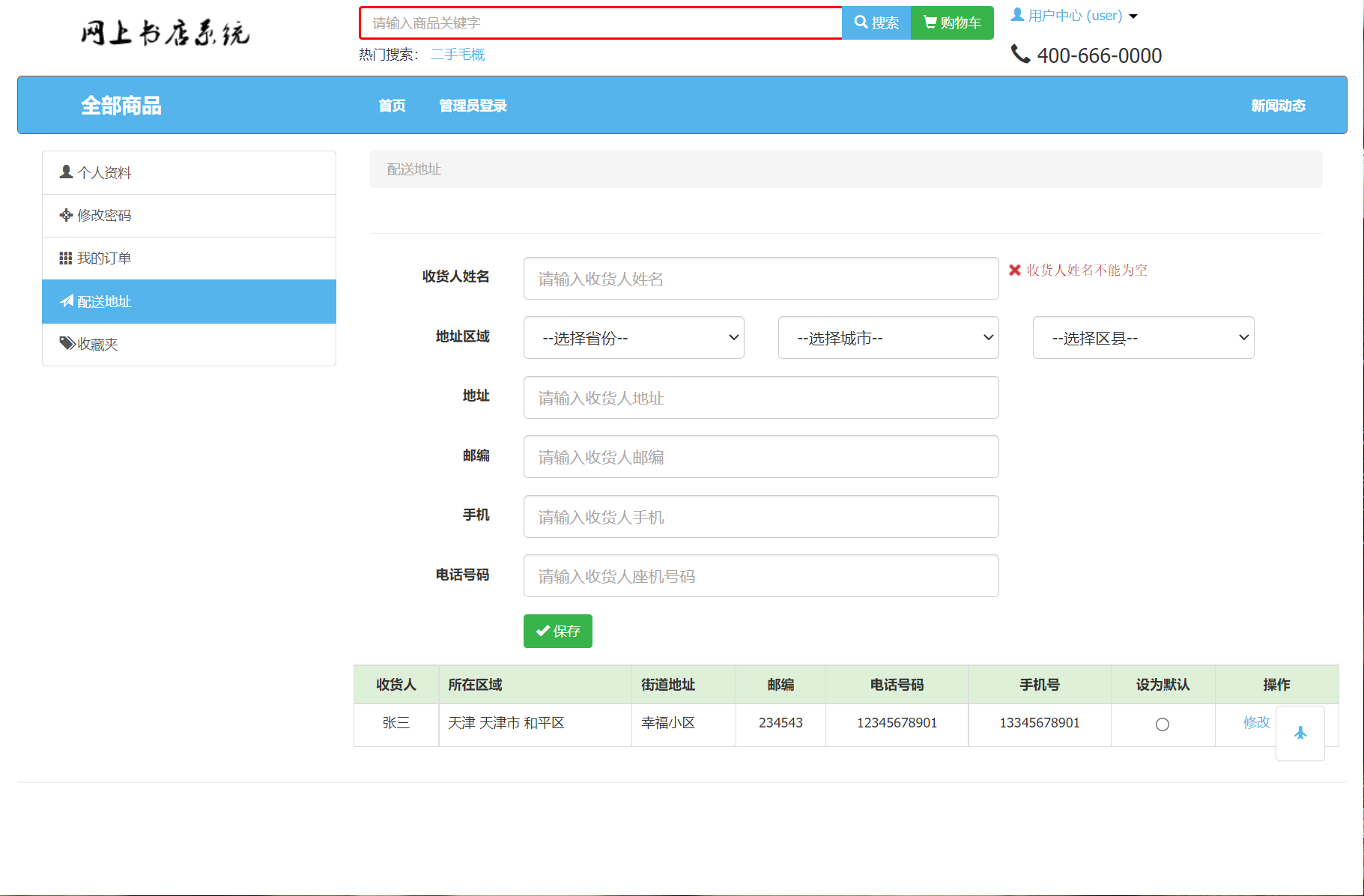The height and width of the screenshot is (896, 1364).
Task: Open 我的订单 via the grid icon
Action: (x=66, y=258)
